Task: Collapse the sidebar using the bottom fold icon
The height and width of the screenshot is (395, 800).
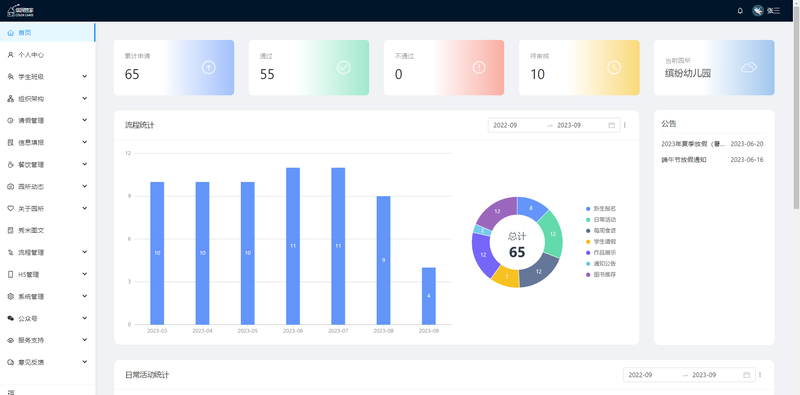Action: pos(11,392)
